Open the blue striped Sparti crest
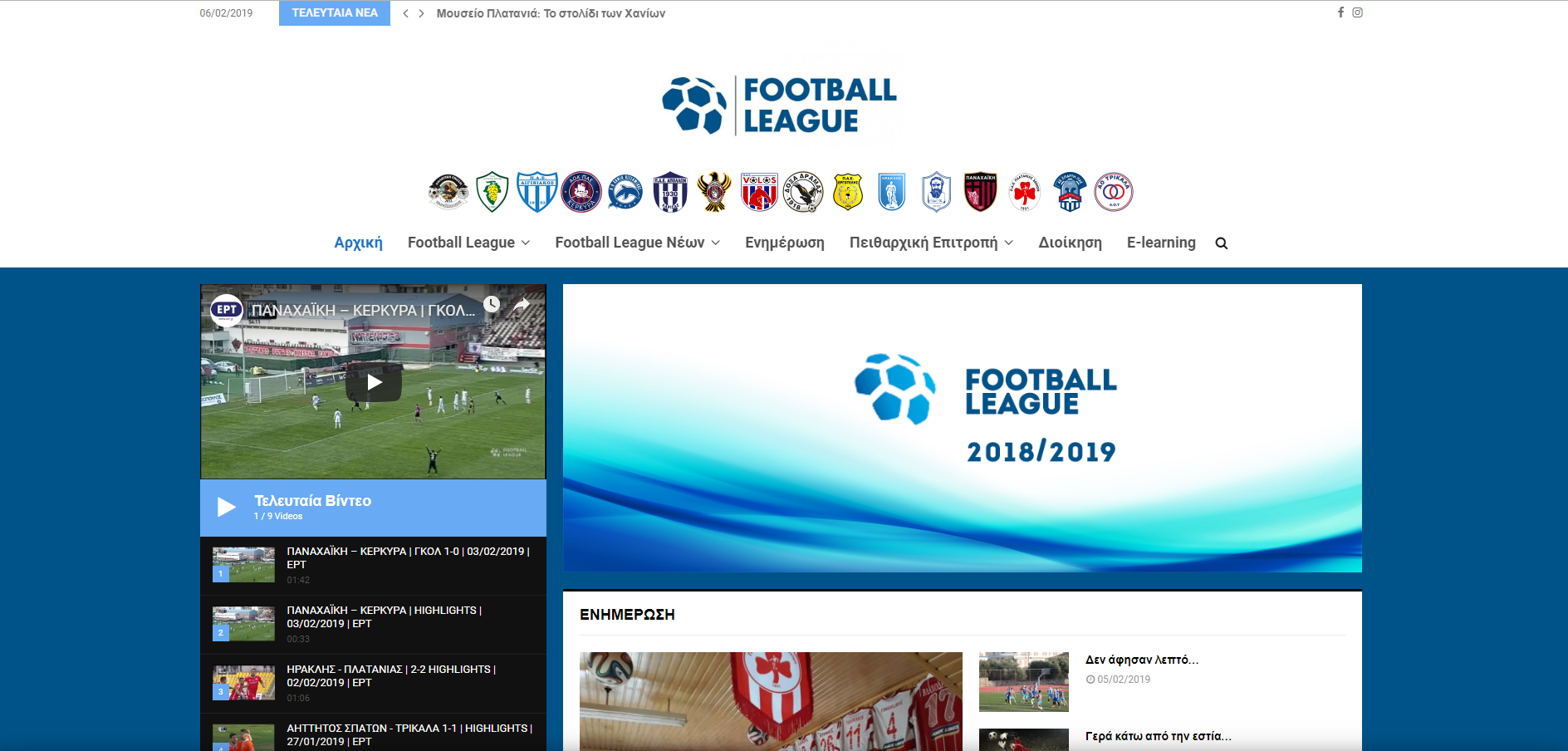 click(x=1070, y=192)
